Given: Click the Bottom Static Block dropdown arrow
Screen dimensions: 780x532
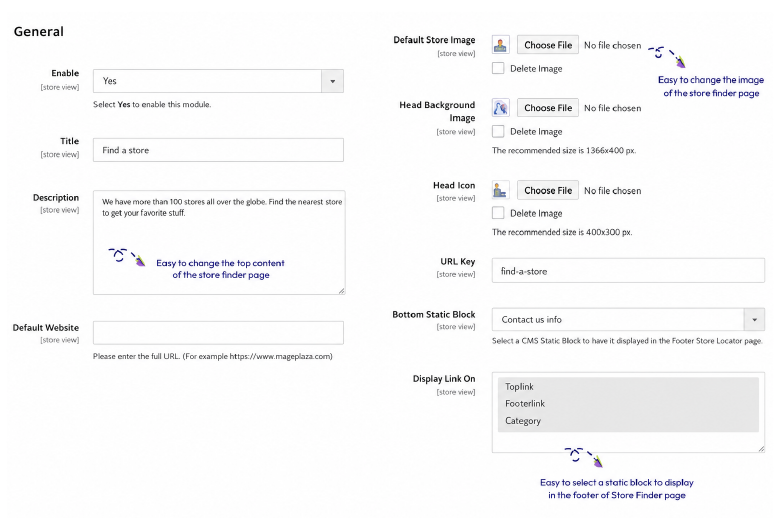Looking at the screenshot, I should pyautogui.click(x=754, y=319).
